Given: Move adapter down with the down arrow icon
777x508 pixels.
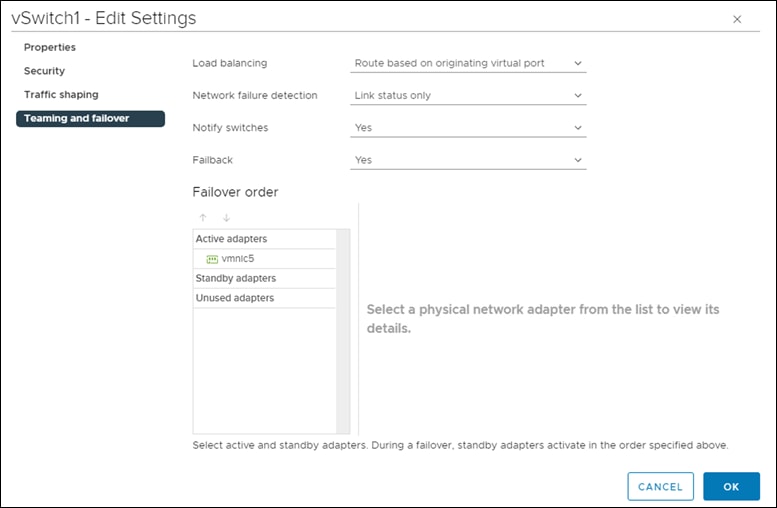Looking at the screenshot, I should point(226,218).
